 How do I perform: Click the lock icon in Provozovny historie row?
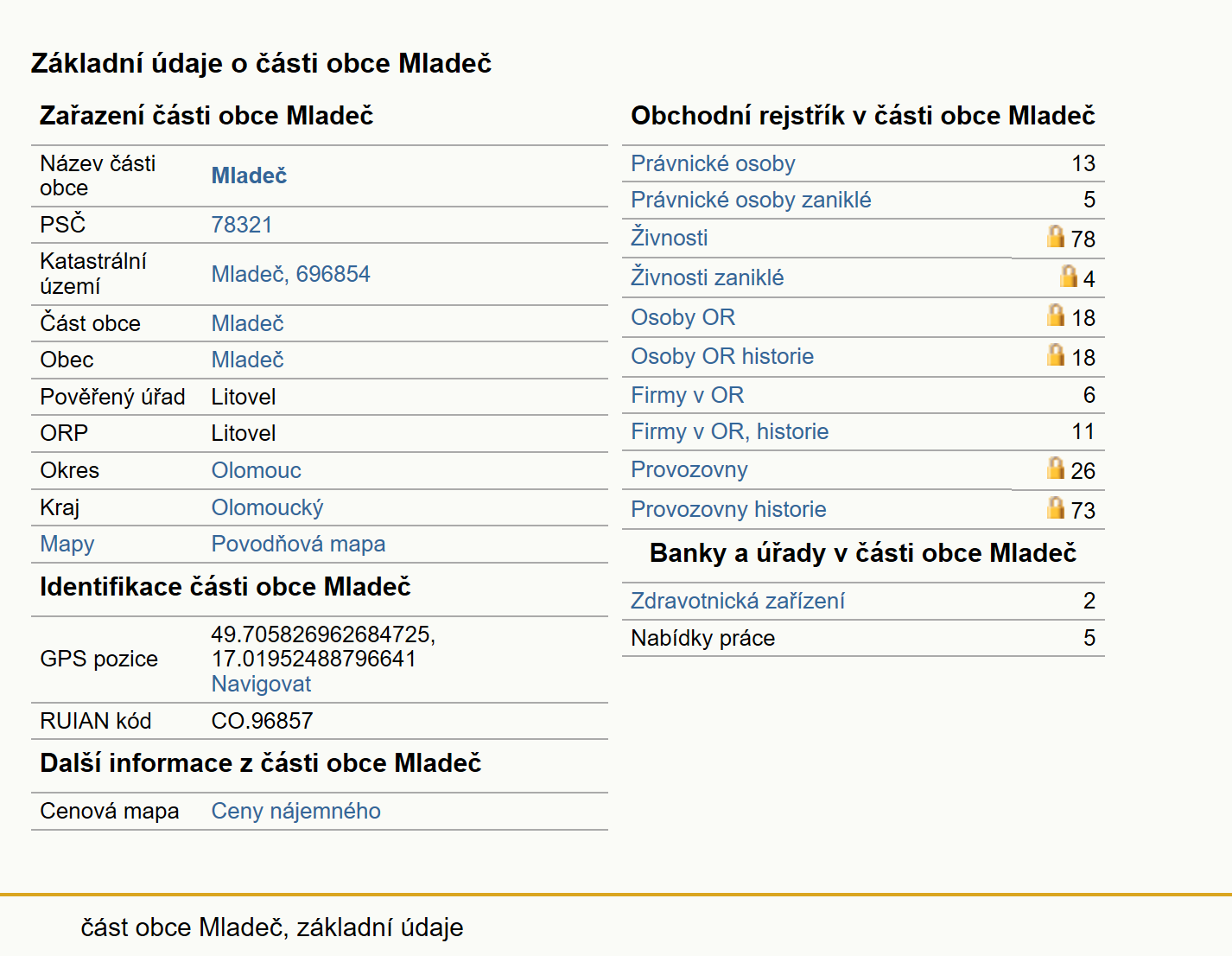pyautogui.click(x=1055, y=507)
